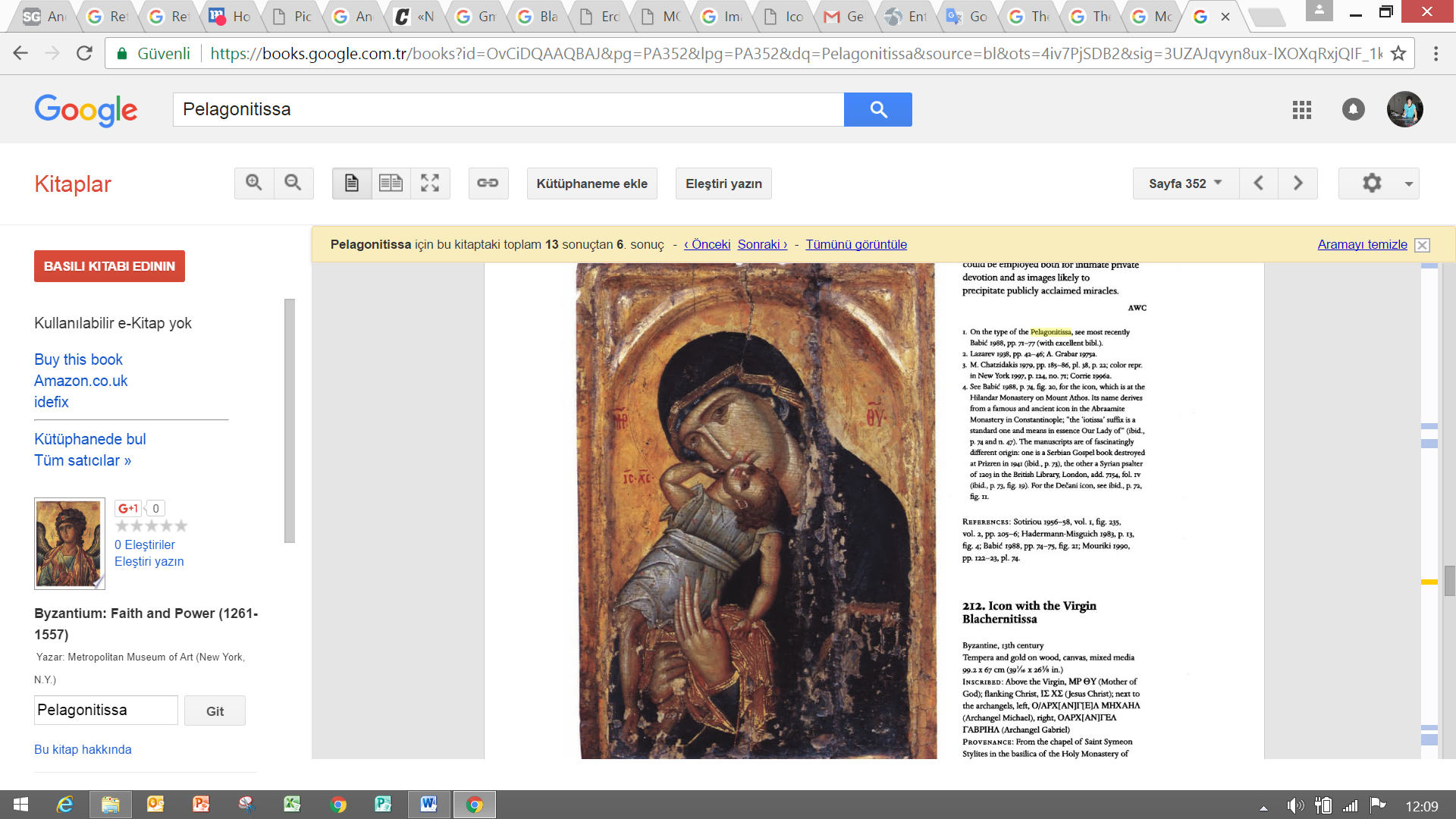Enter full screen reading mode
The width and height of the screenshot is (1456, 819).
[430, 184]
